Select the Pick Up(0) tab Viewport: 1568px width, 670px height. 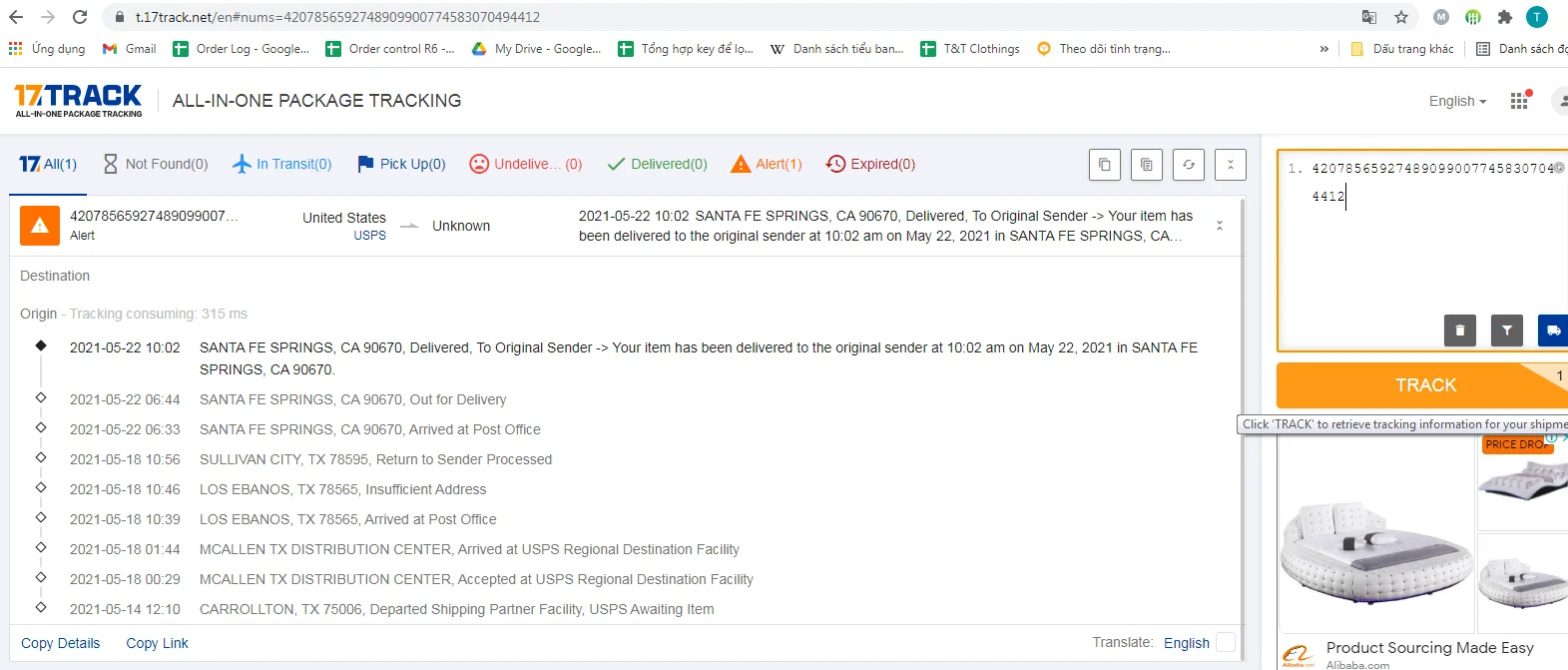[401, 164]
